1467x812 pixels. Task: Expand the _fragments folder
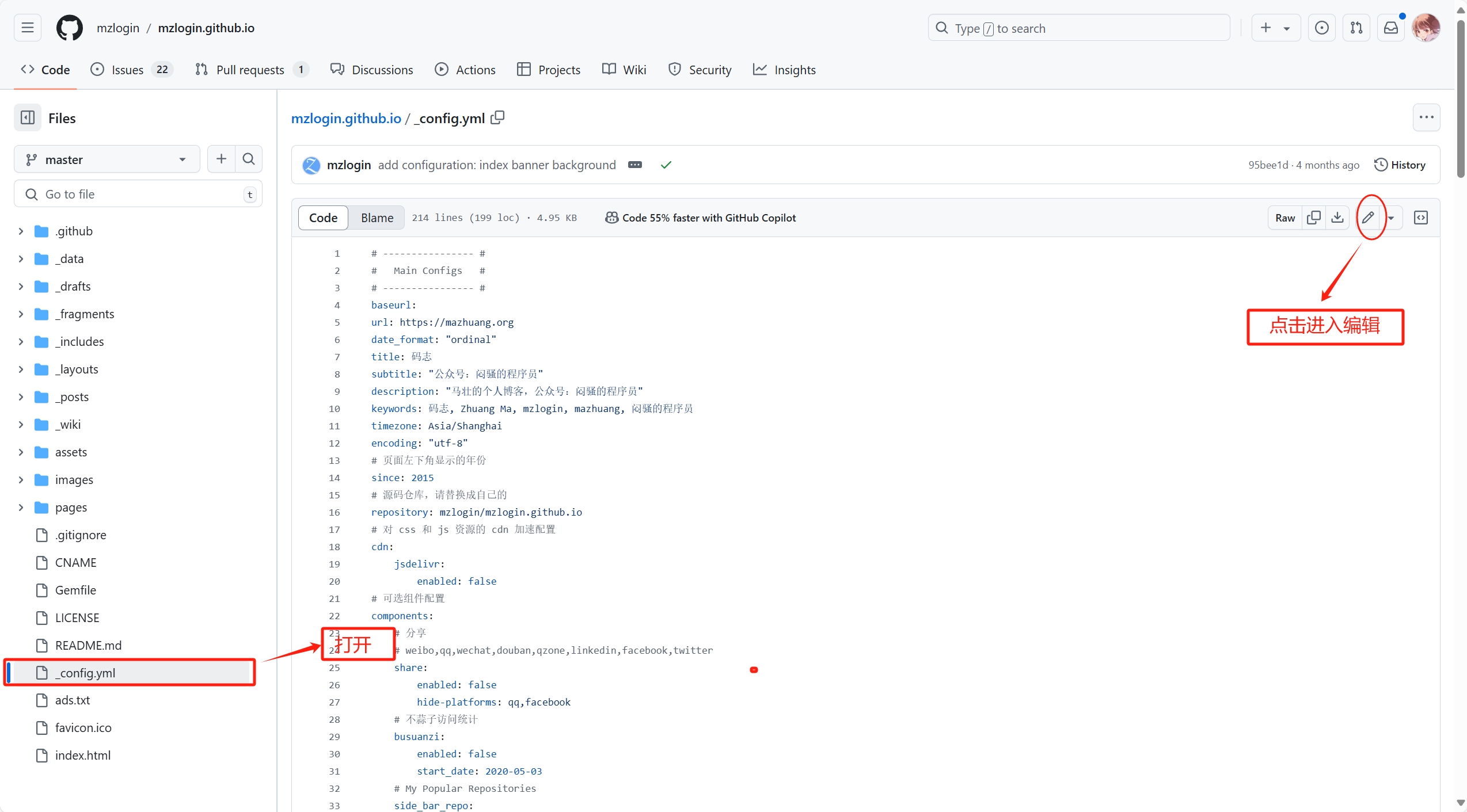(x=21, y=314)
